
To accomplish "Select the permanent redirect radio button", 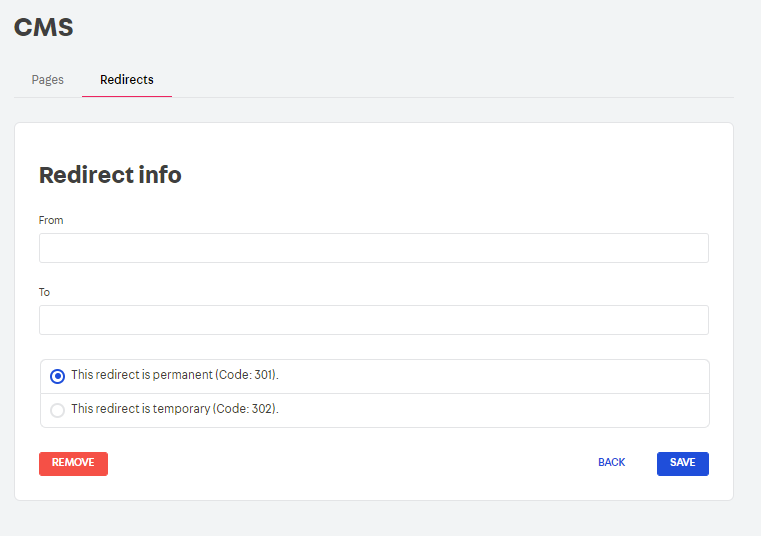I will [58, 376].
